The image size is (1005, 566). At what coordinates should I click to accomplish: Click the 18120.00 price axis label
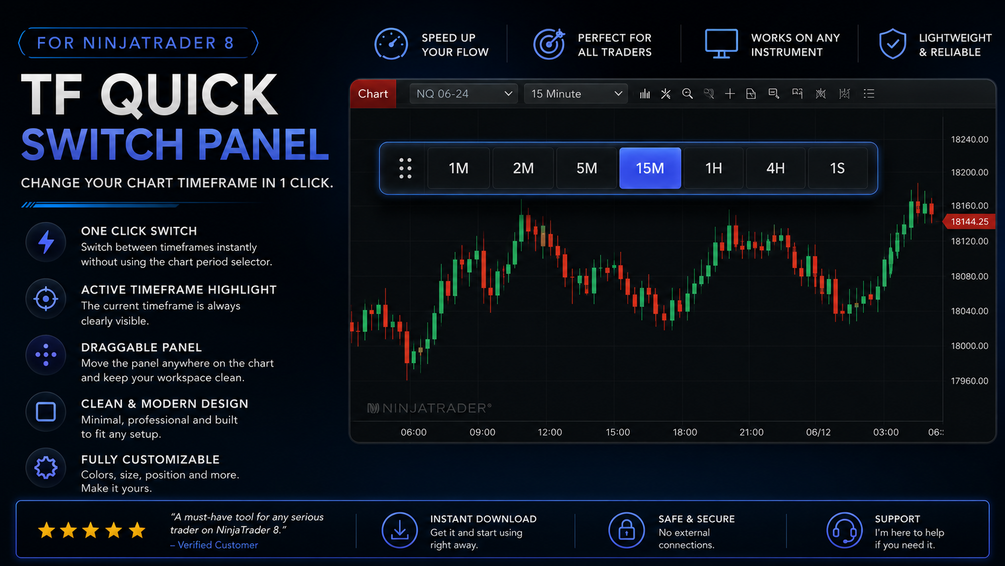click(969, 241)
